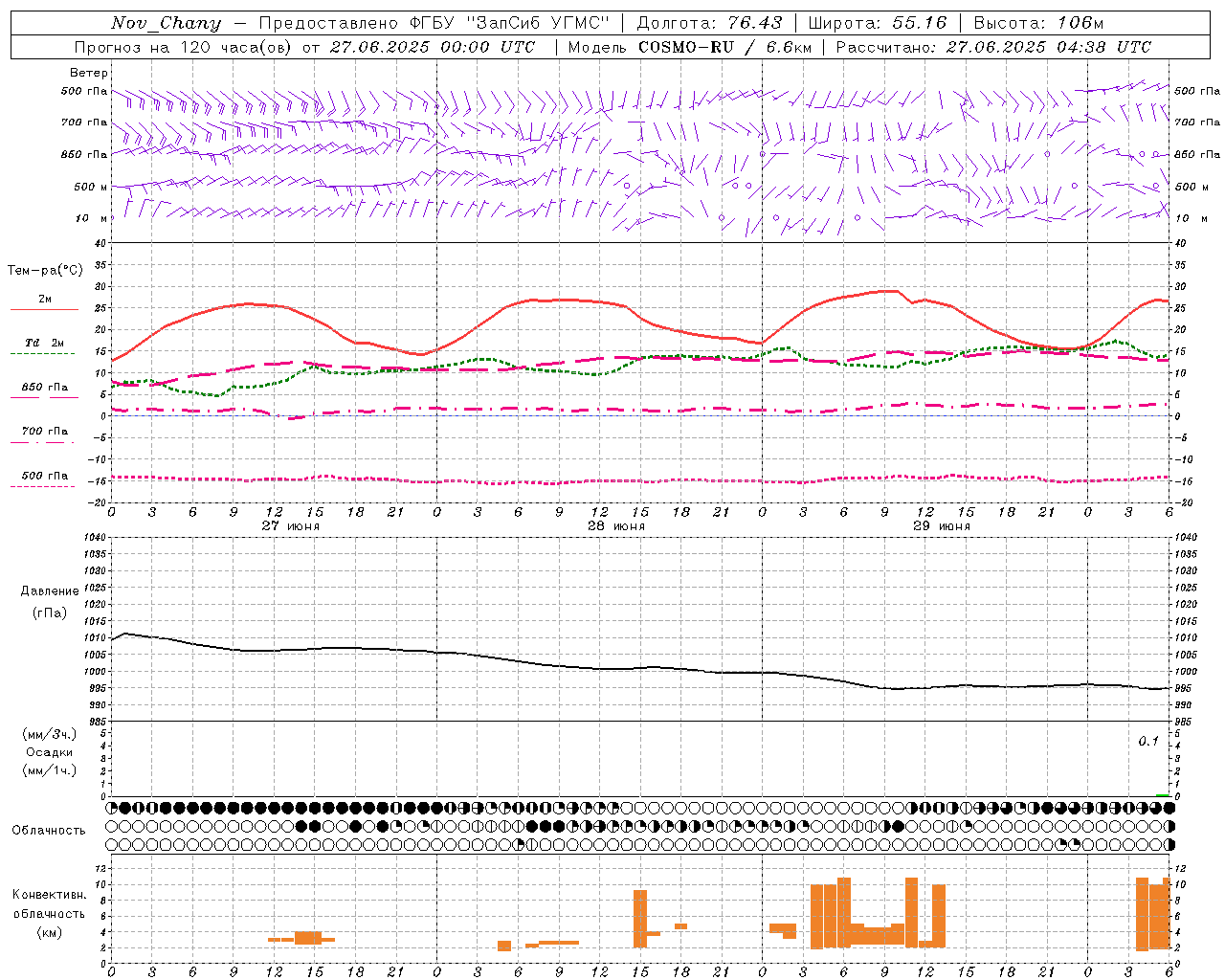Select the 'Модель COSMO-RU / 6.6км' label

click(689, 47)
